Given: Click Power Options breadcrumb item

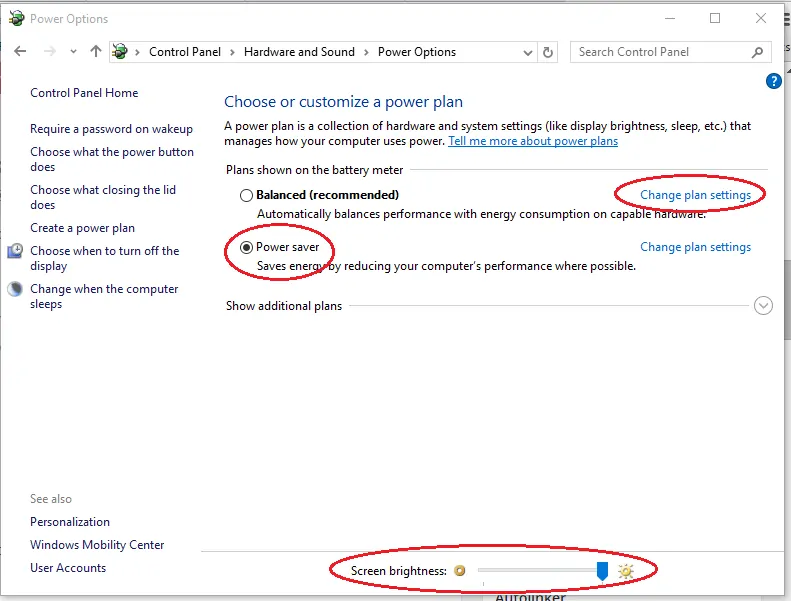Looking at the screenshot, I should click(x=417, y=52).
